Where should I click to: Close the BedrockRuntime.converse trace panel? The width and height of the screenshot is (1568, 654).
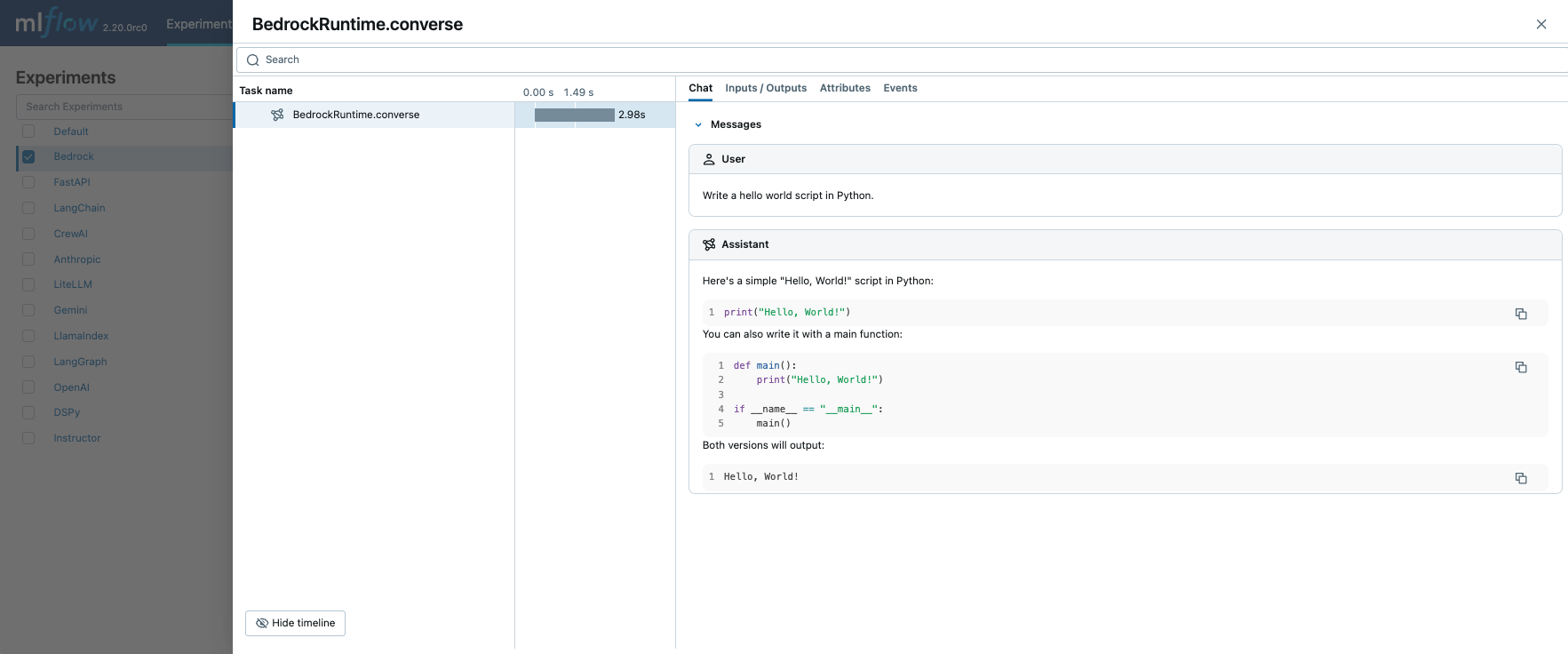(x=1541, y=24)
